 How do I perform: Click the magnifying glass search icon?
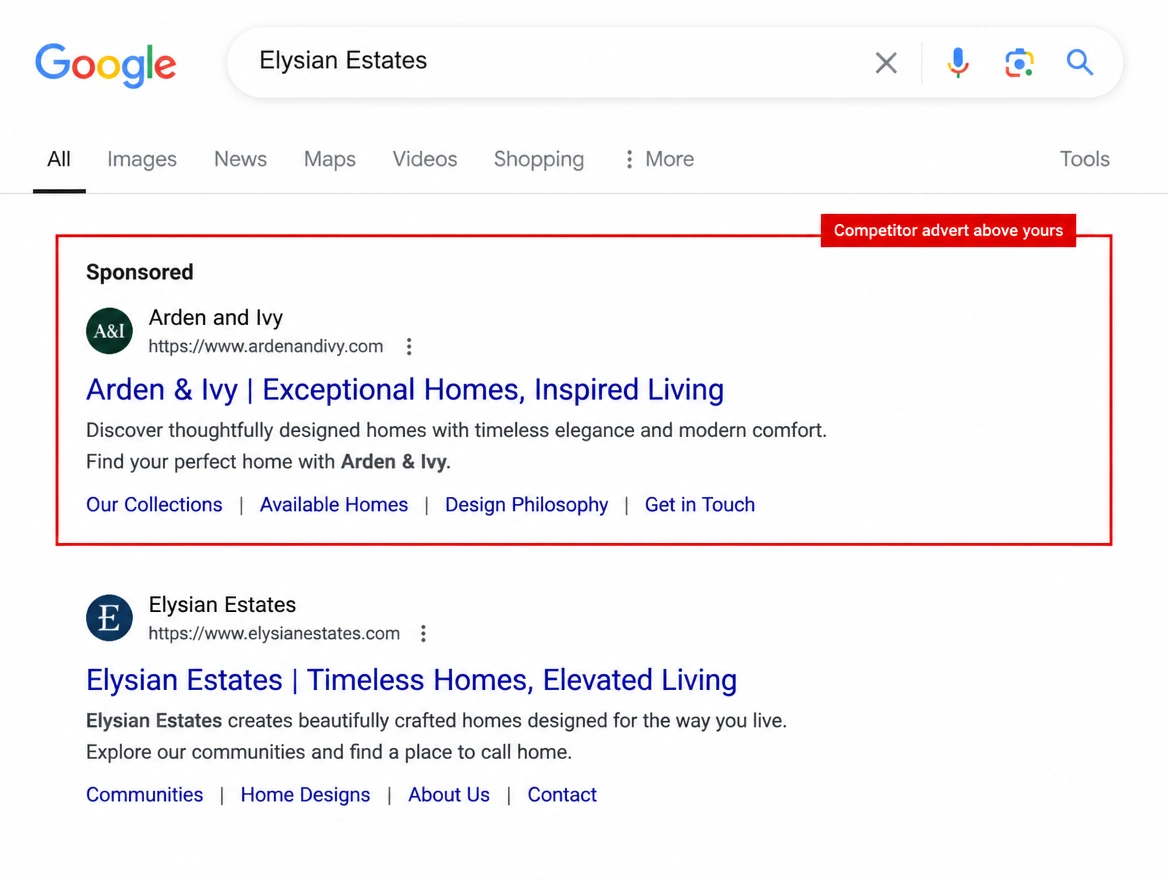(1079, 63)
